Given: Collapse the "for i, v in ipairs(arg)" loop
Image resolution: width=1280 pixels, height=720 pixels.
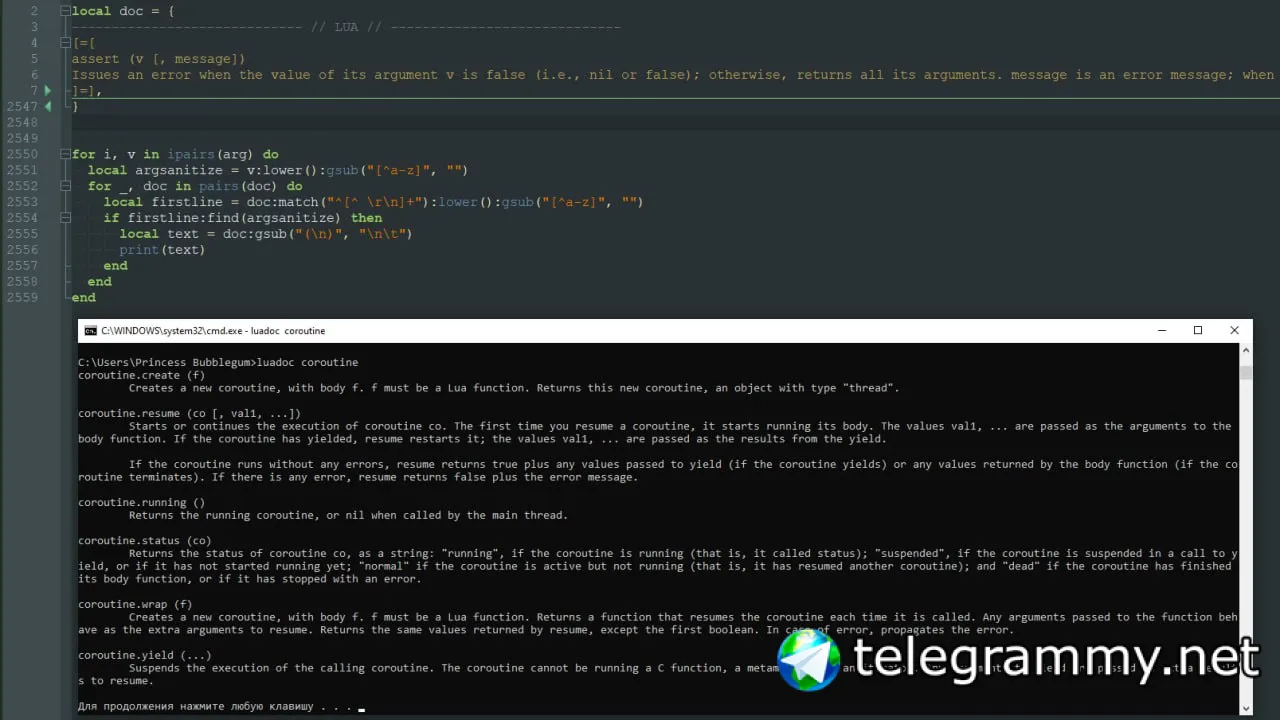Looking at the screenshot, I should (x=65, y=154).
